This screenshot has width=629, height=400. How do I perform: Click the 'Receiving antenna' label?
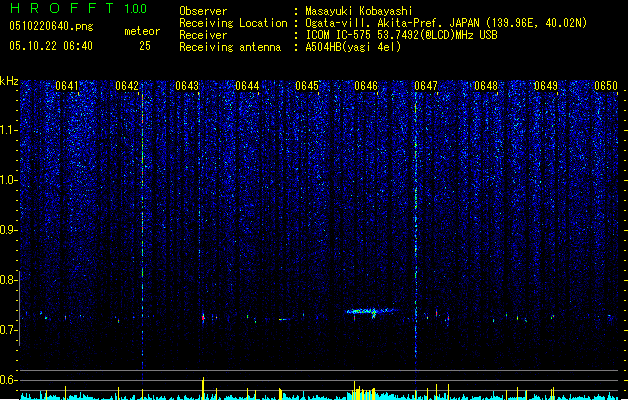point(230,47)
